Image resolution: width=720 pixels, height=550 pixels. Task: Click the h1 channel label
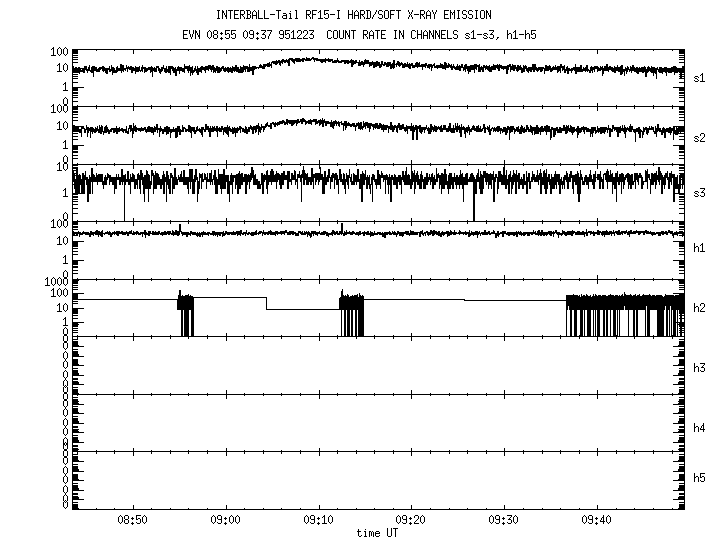point(700,248)
